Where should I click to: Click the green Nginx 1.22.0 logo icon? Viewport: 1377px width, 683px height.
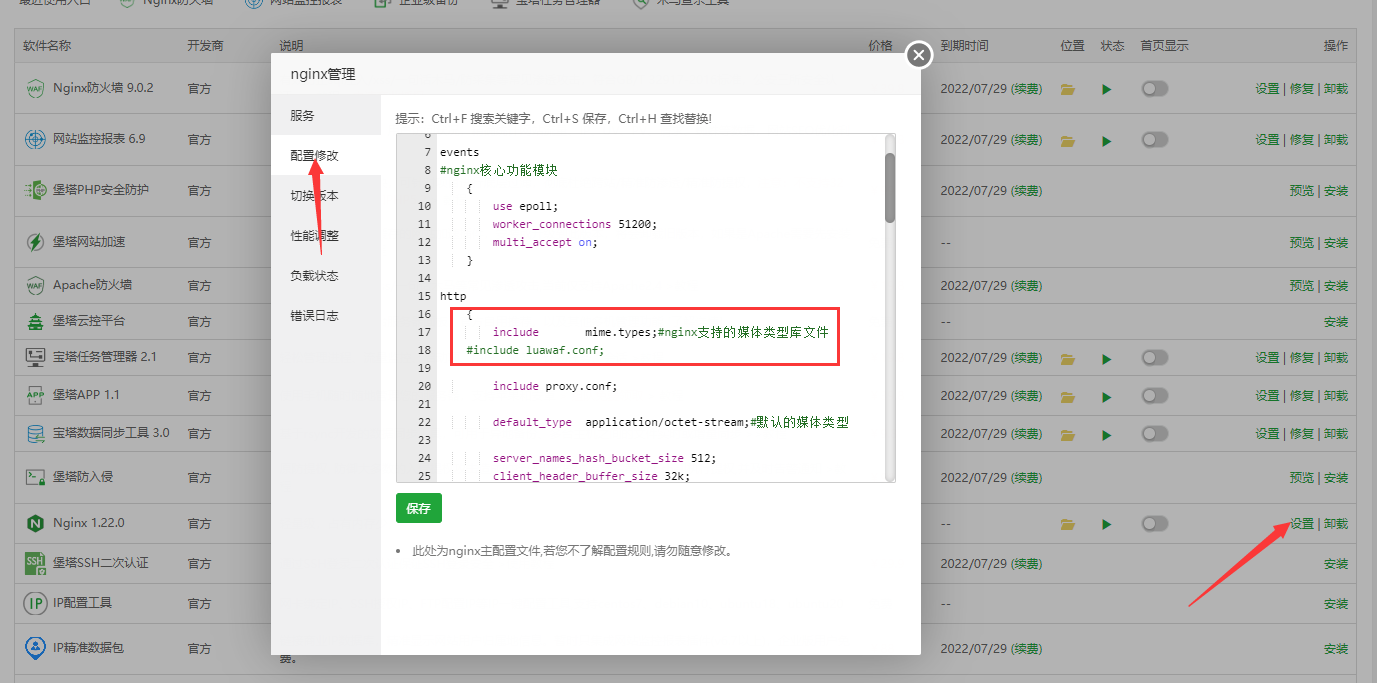(35, 523)
